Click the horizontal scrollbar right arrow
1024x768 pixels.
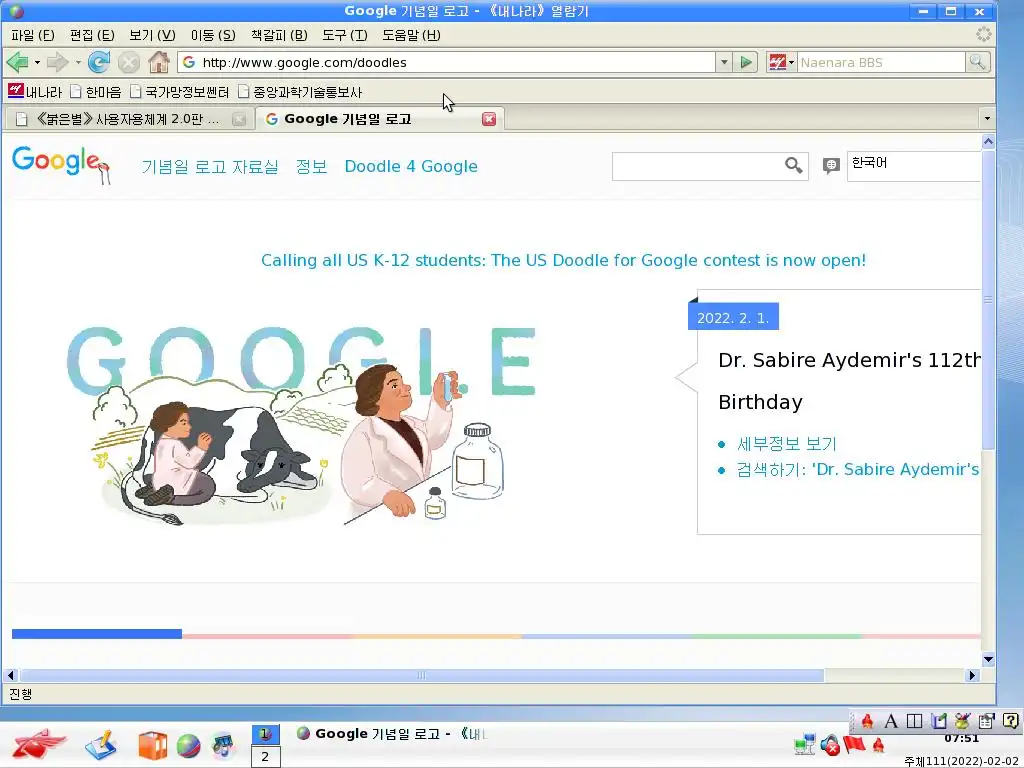pos(972,675)
